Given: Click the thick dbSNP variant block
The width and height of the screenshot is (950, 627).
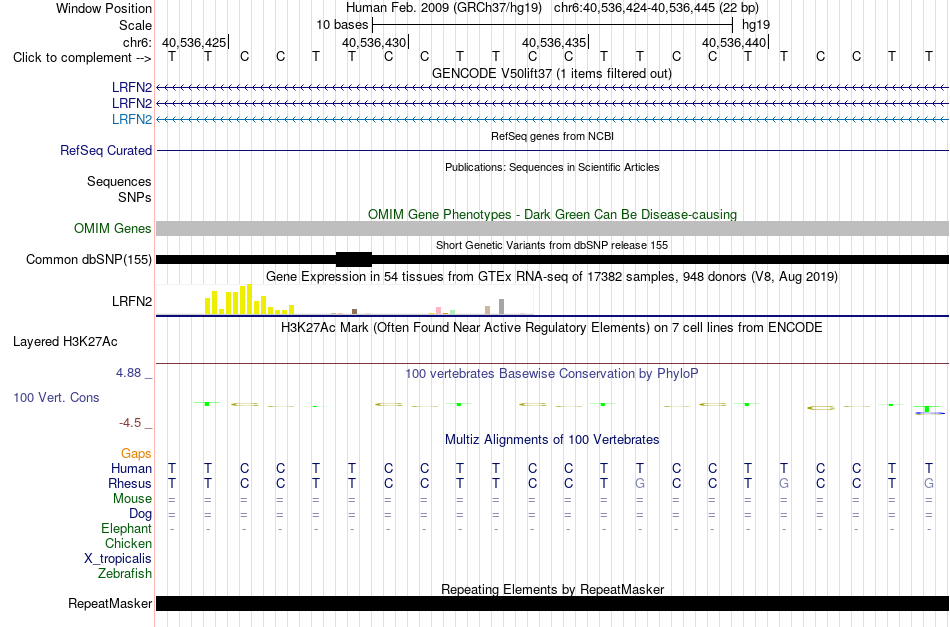Looking at the screenshot, I should click(354, 259).
